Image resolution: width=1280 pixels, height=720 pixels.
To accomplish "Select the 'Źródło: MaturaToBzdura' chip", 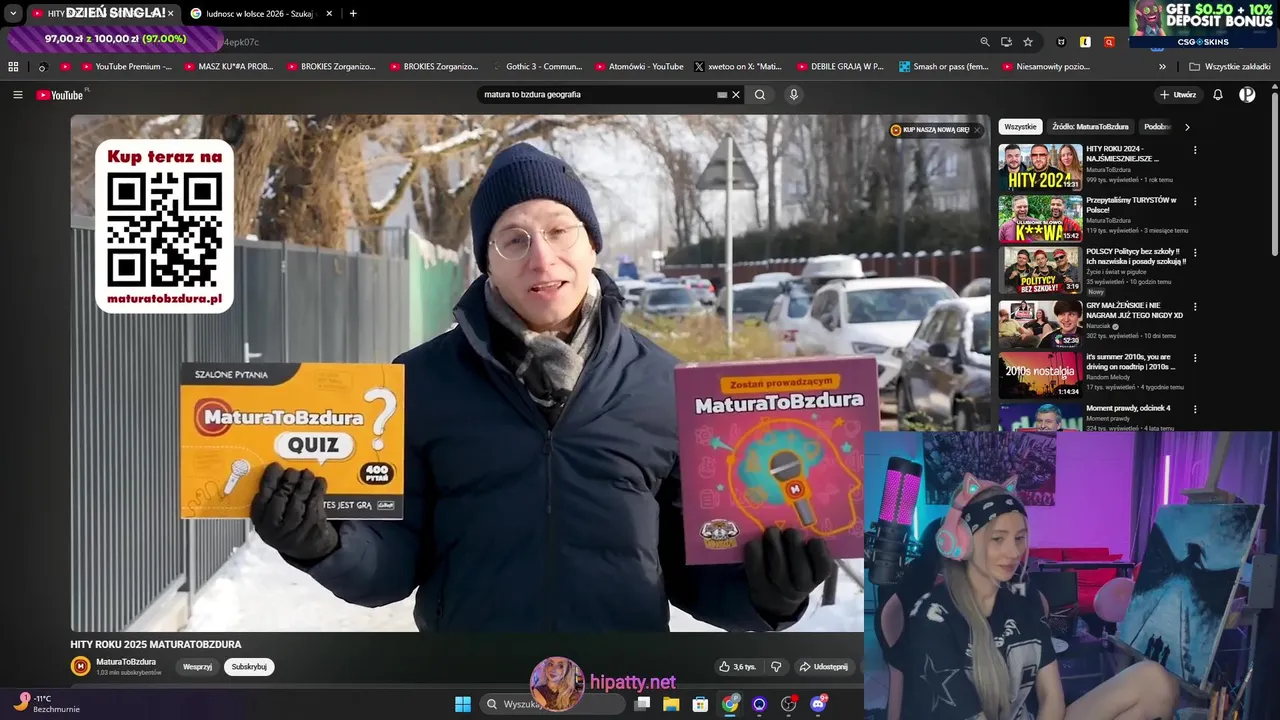I will point(1090,127).
